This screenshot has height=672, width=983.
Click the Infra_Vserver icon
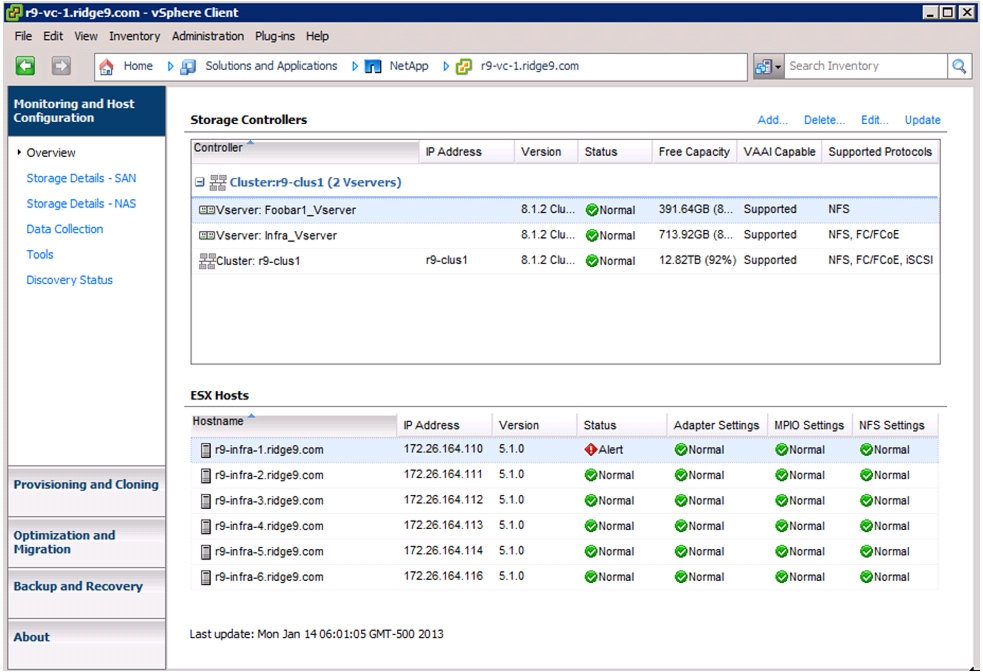coord(207,236)
